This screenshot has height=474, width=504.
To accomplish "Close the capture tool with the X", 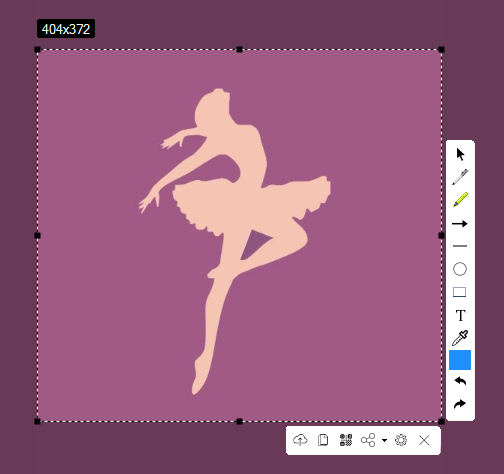I will (424, 440).
